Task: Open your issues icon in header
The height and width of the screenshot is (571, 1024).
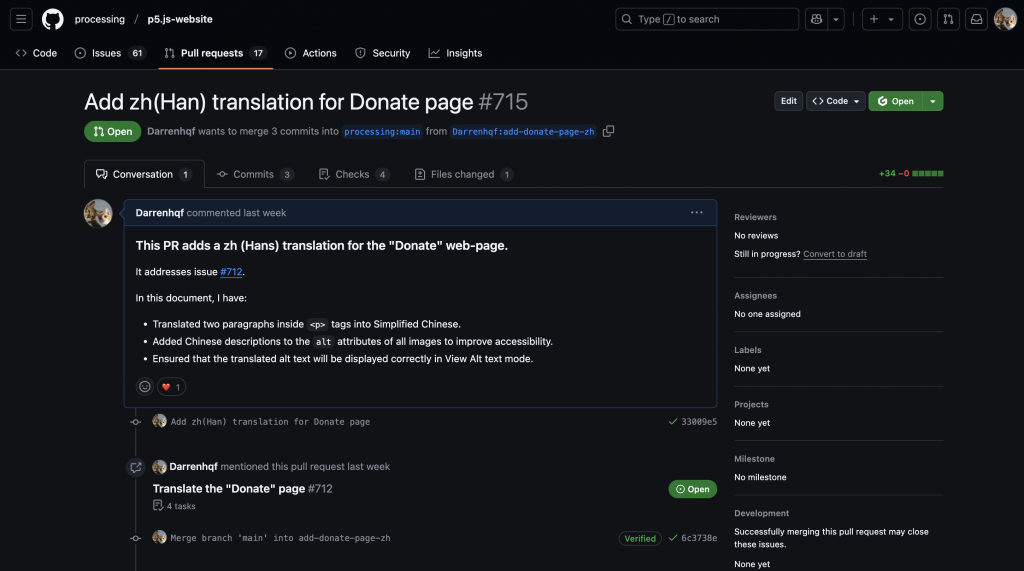Action: pyautogui.click(x=920, y=19)
